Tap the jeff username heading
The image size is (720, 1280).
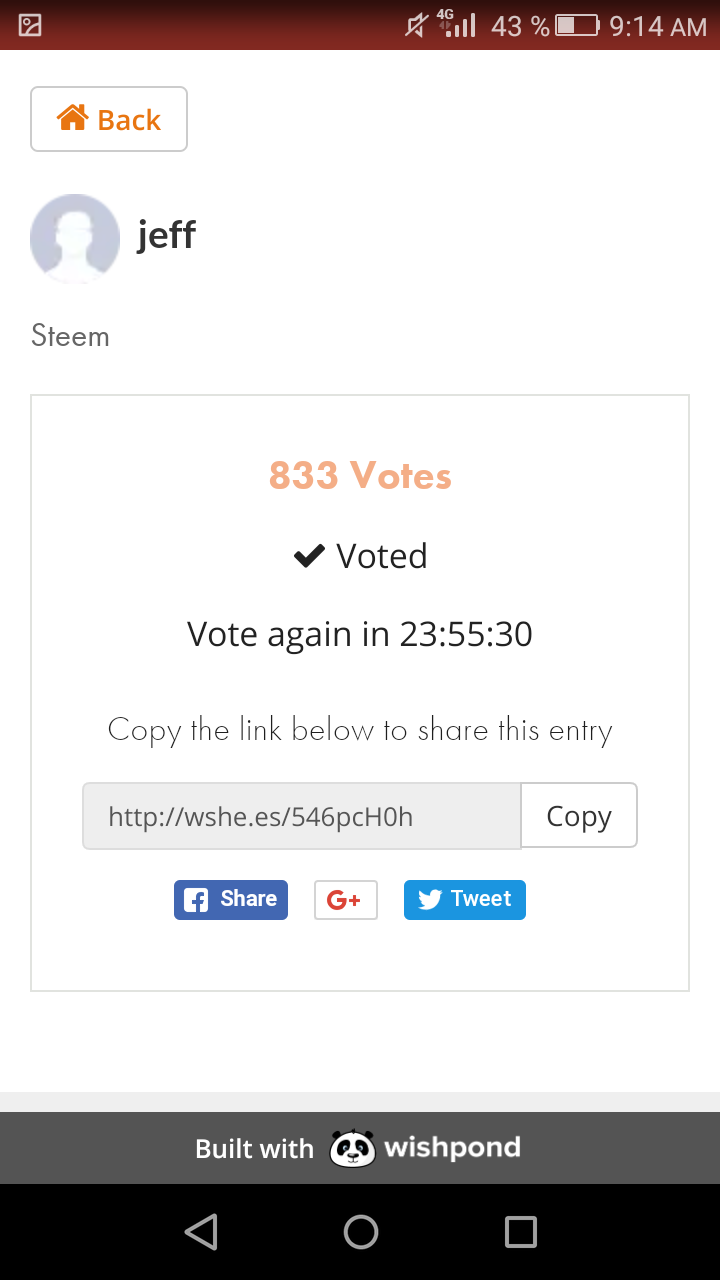pyautogui.click(x=166, y=235)
